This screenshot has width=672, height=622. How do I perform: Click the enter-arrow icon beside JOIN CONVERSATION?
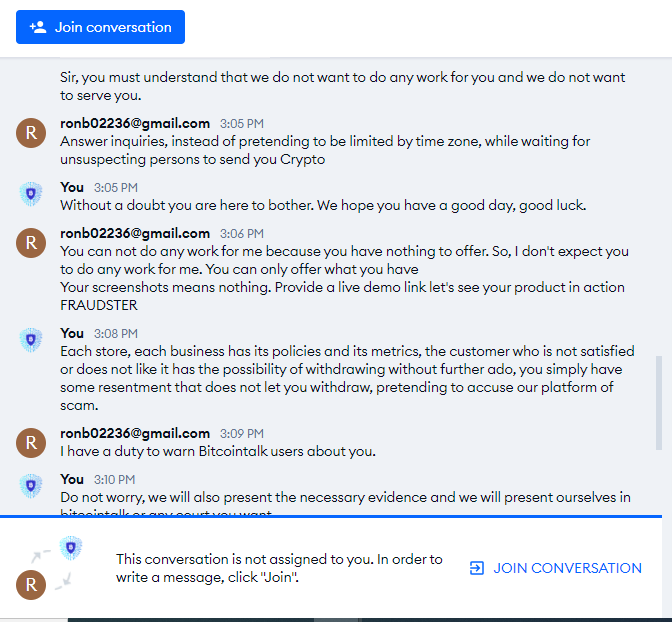point(477,568)
